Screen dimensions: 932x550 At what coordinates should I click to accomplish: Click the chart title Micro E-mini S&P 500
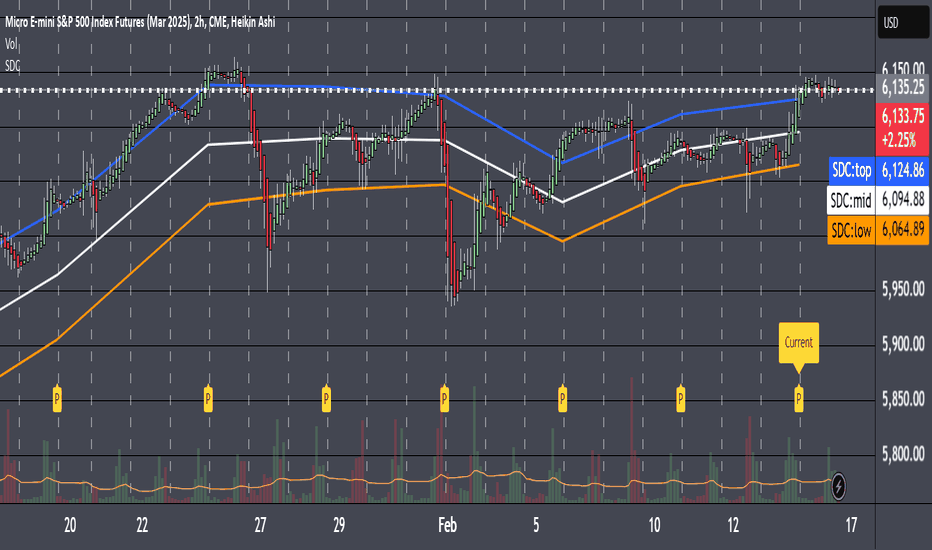point(140,23)
